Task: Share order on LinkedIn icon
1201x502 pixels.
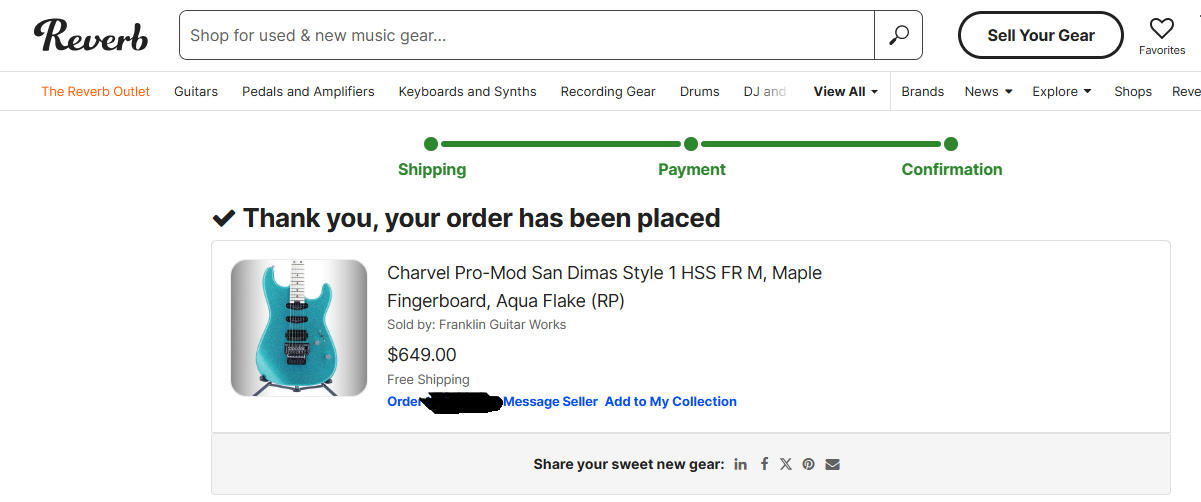Action: coord(740,464)
